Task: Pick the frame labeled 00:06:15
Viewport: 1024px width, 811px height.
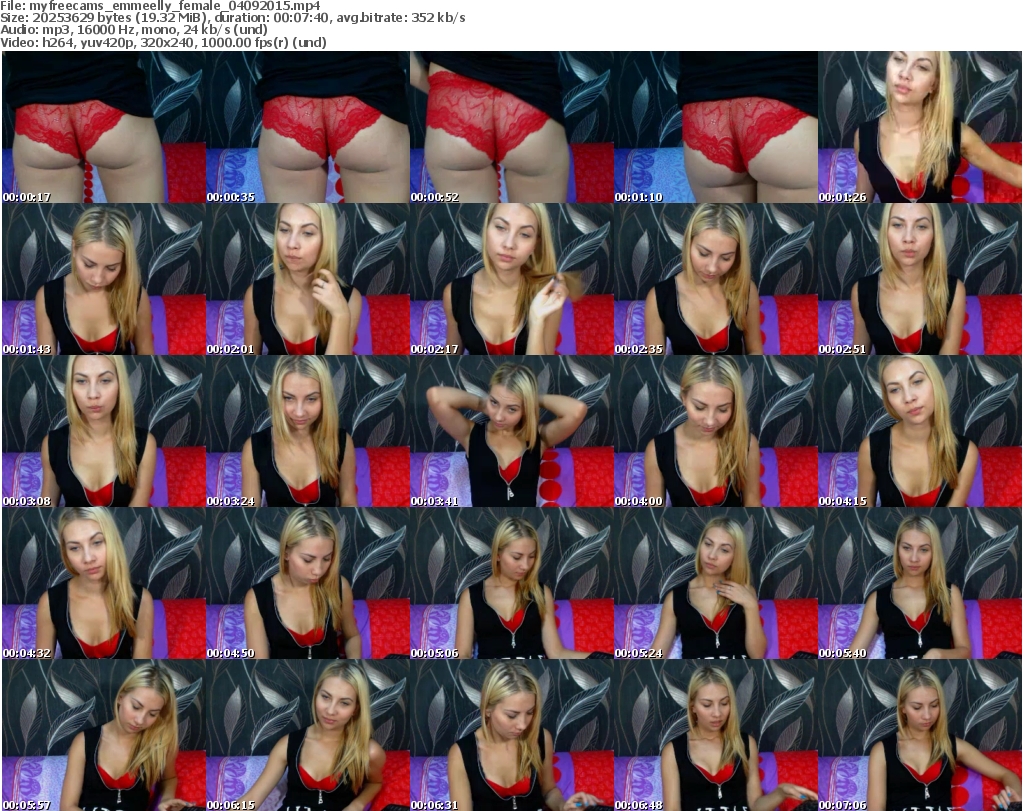Action: coord(308,735)
